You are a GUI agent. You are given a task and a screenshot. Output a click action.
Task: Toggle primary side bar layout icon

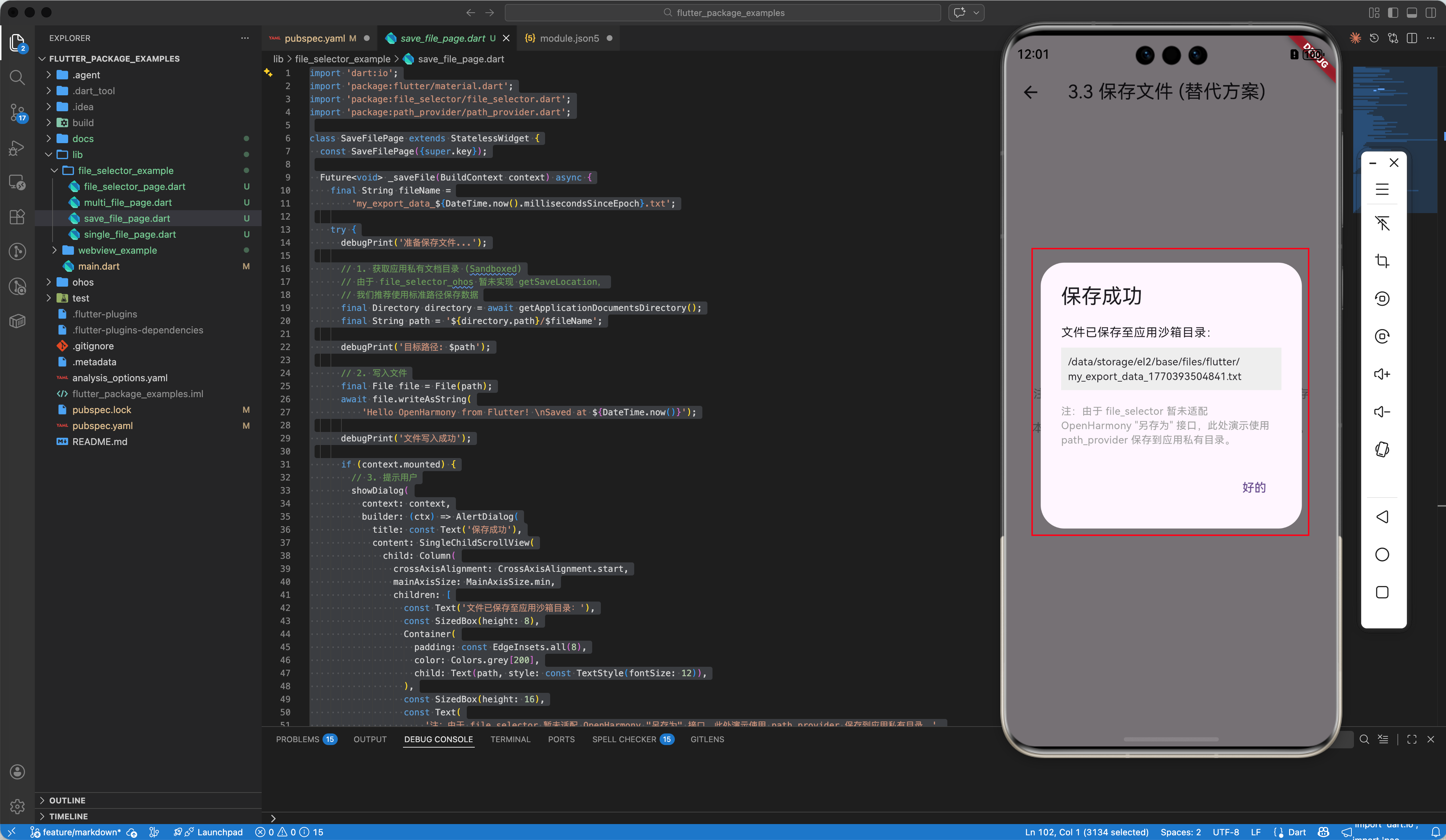[x=1393, y=13]
